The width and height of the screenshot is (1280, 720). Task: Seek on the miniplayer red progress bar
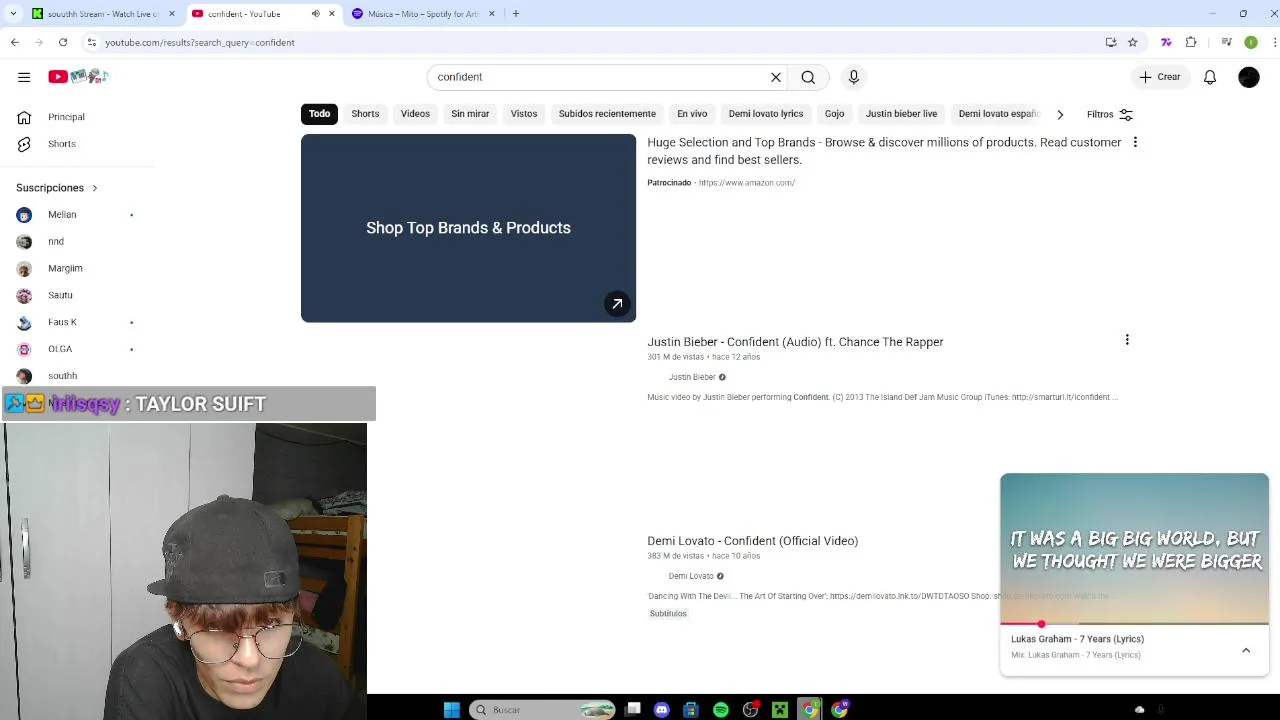pos(1134,624)
